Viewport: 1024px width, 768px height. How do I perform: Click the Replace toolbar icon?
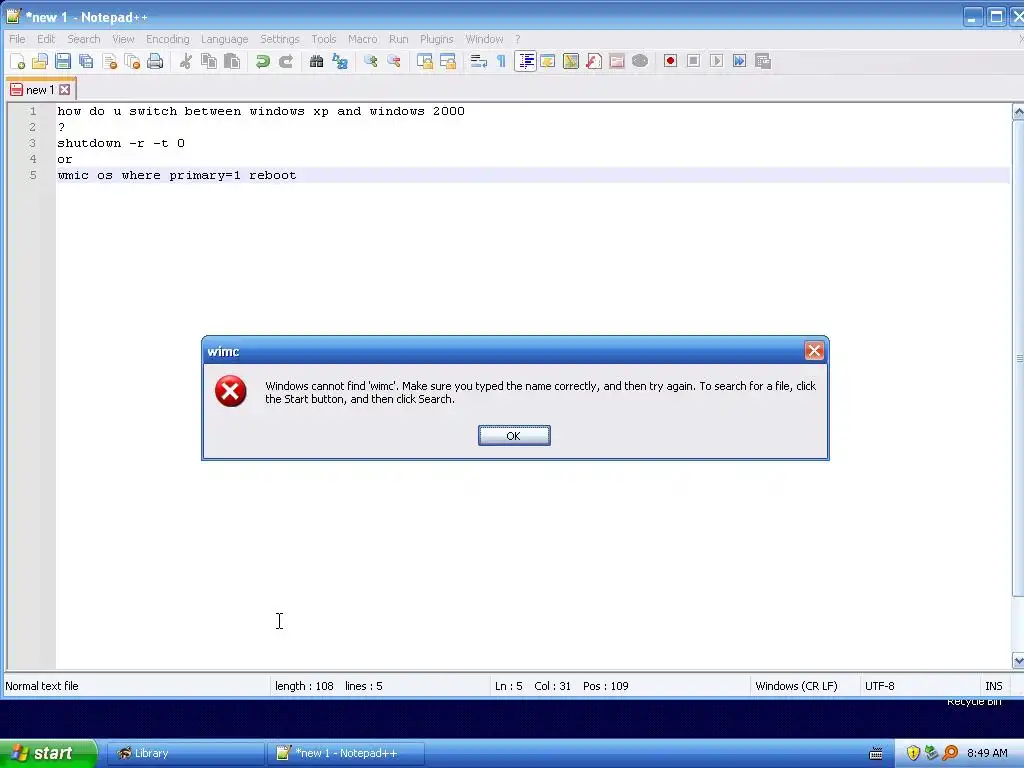340,61
